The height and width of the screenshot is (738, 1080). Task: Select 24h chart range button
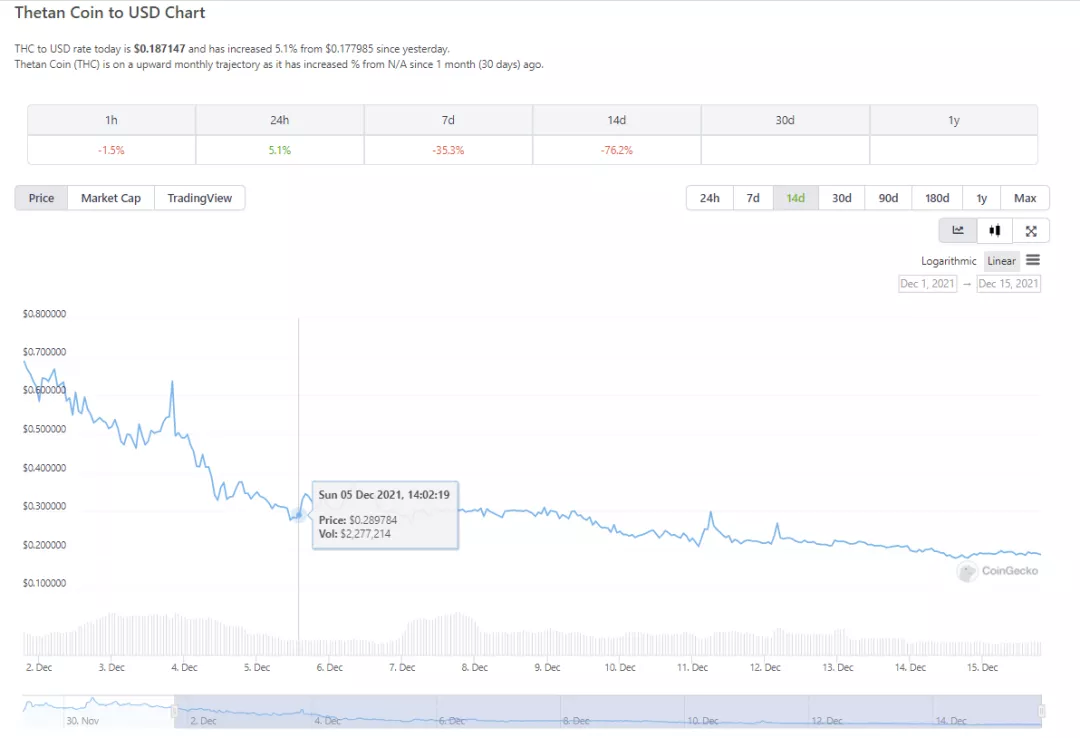coord(709,198)
